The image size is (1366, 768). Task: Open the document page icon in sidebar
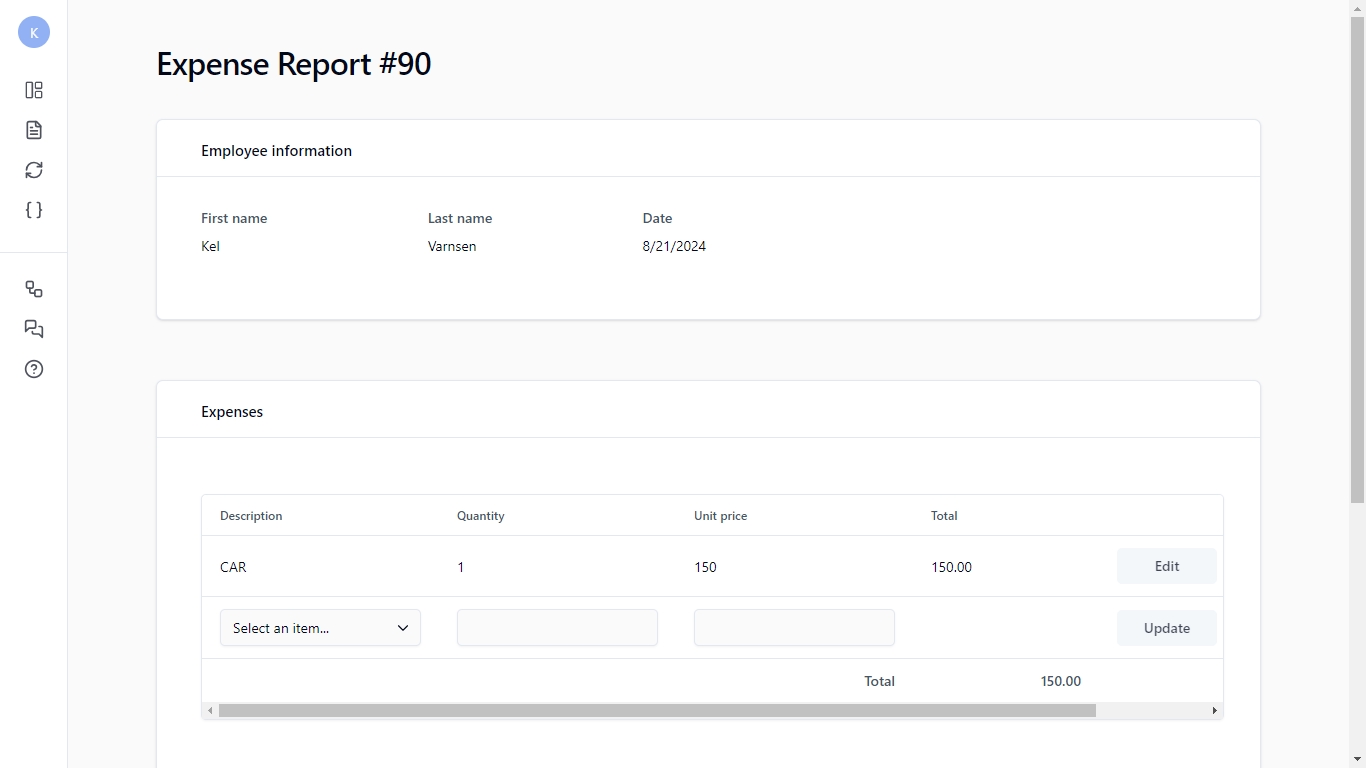tap(34, 130)
